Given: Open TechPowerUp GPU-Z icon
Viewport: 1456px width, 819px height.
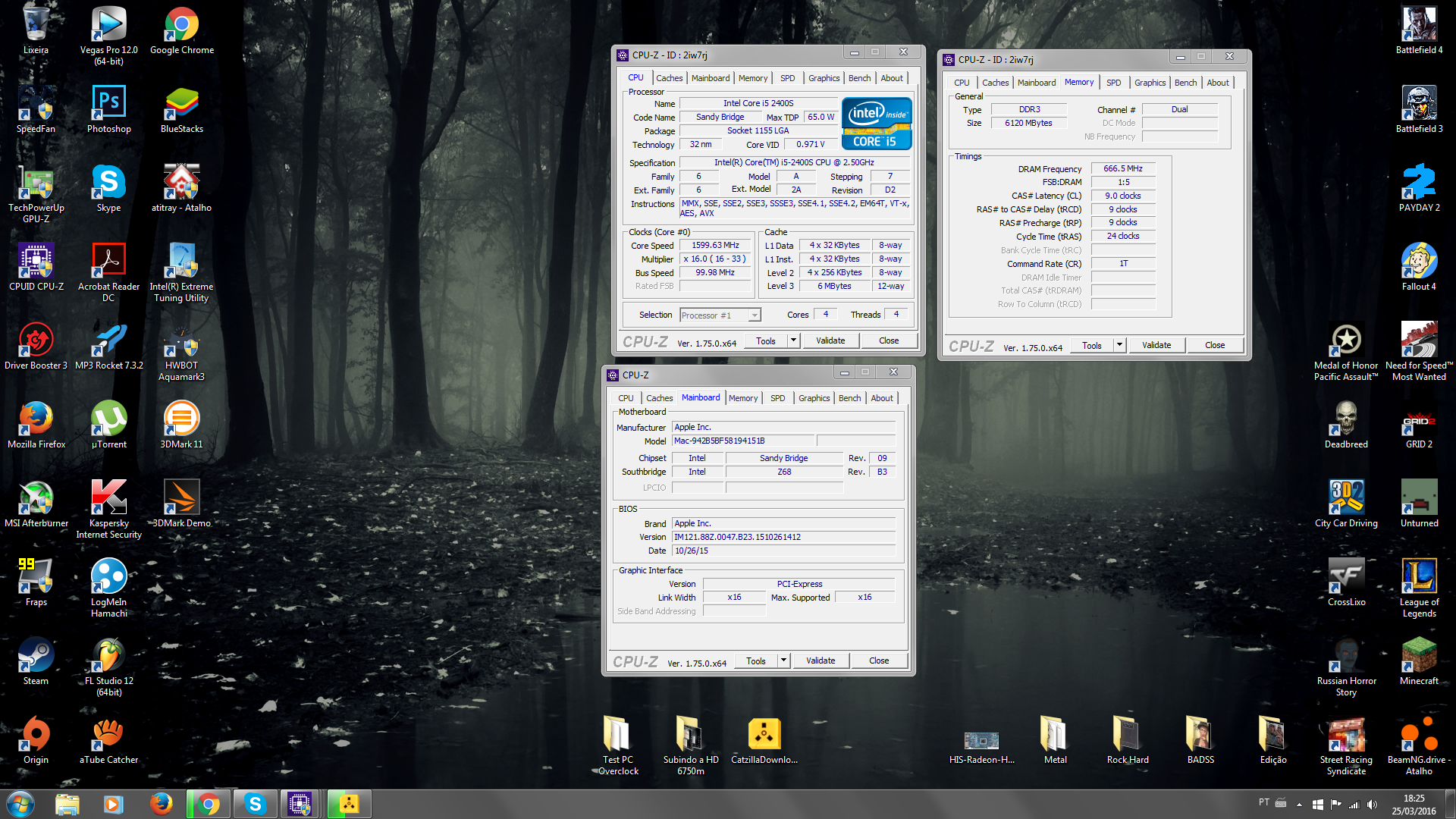Looking at the screenshot, I should coord(36,193).
